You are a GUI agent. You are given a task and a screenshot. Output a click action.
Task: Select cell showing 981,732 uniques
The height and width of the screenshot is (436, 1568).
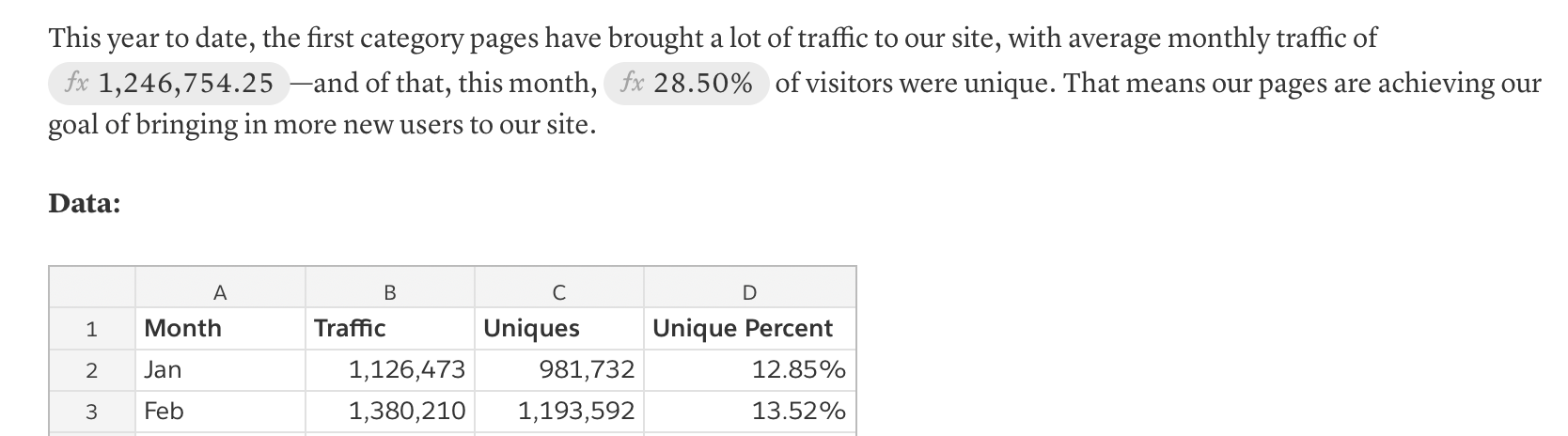point(558,370)
